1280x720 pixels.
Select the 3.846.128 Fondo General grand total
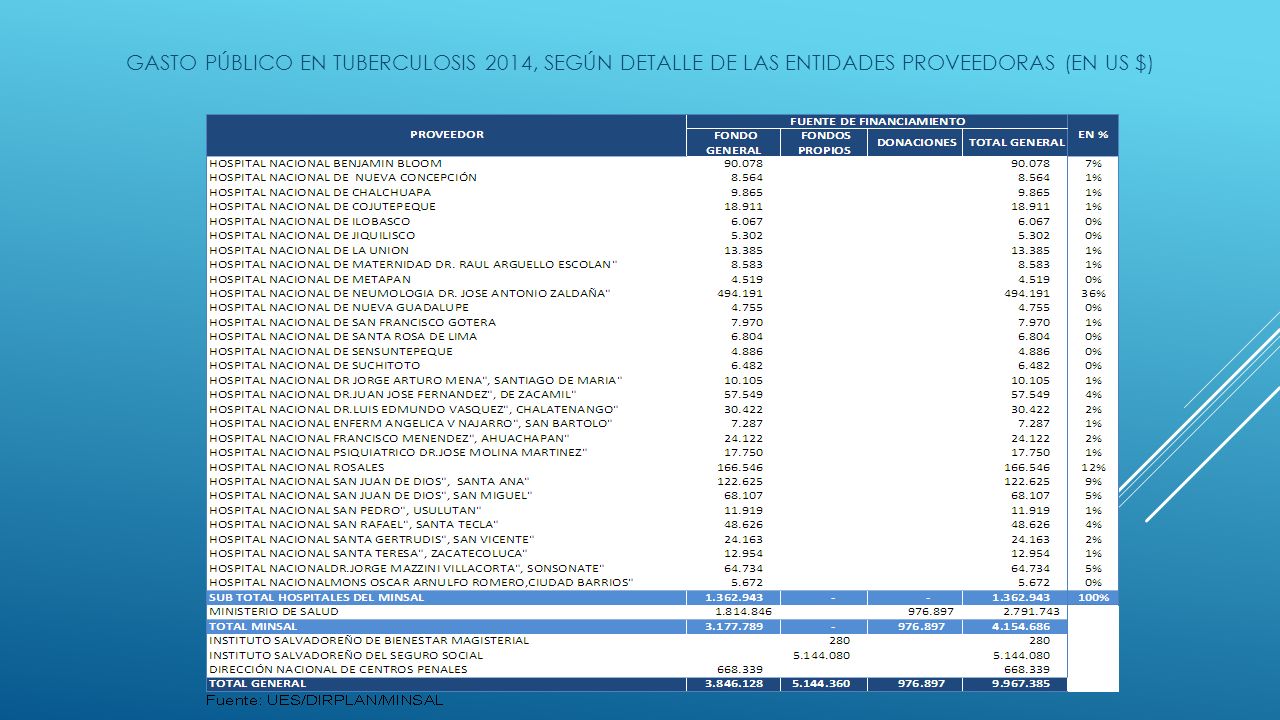[x=734, y=685]
